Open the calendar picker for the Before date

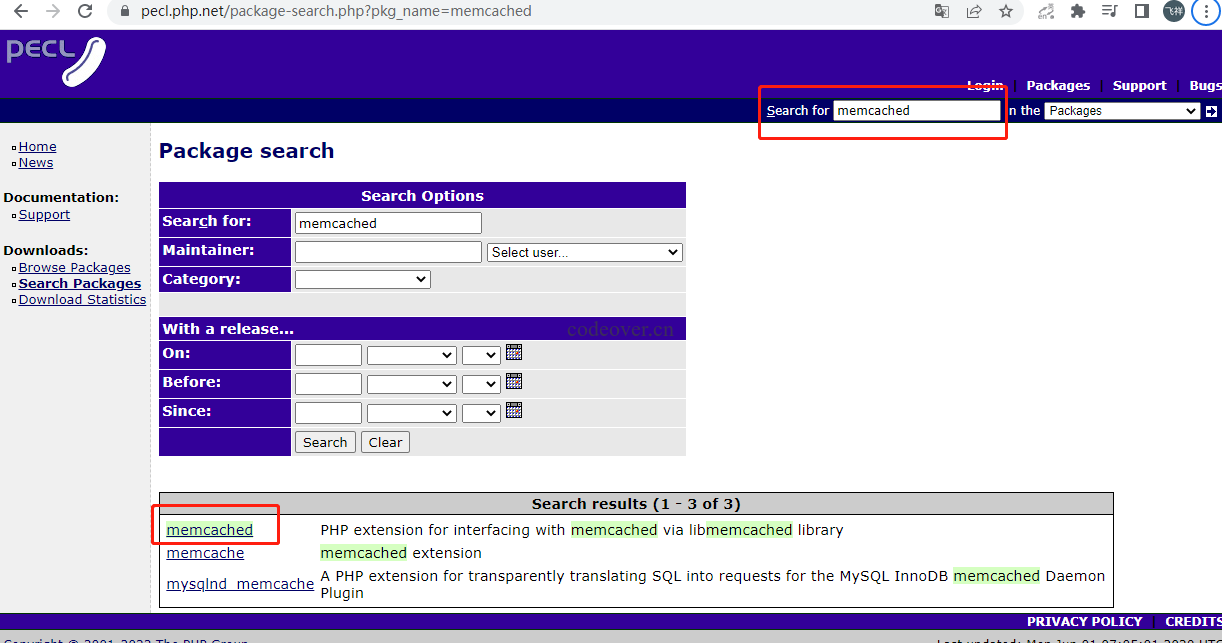(514, 381)
